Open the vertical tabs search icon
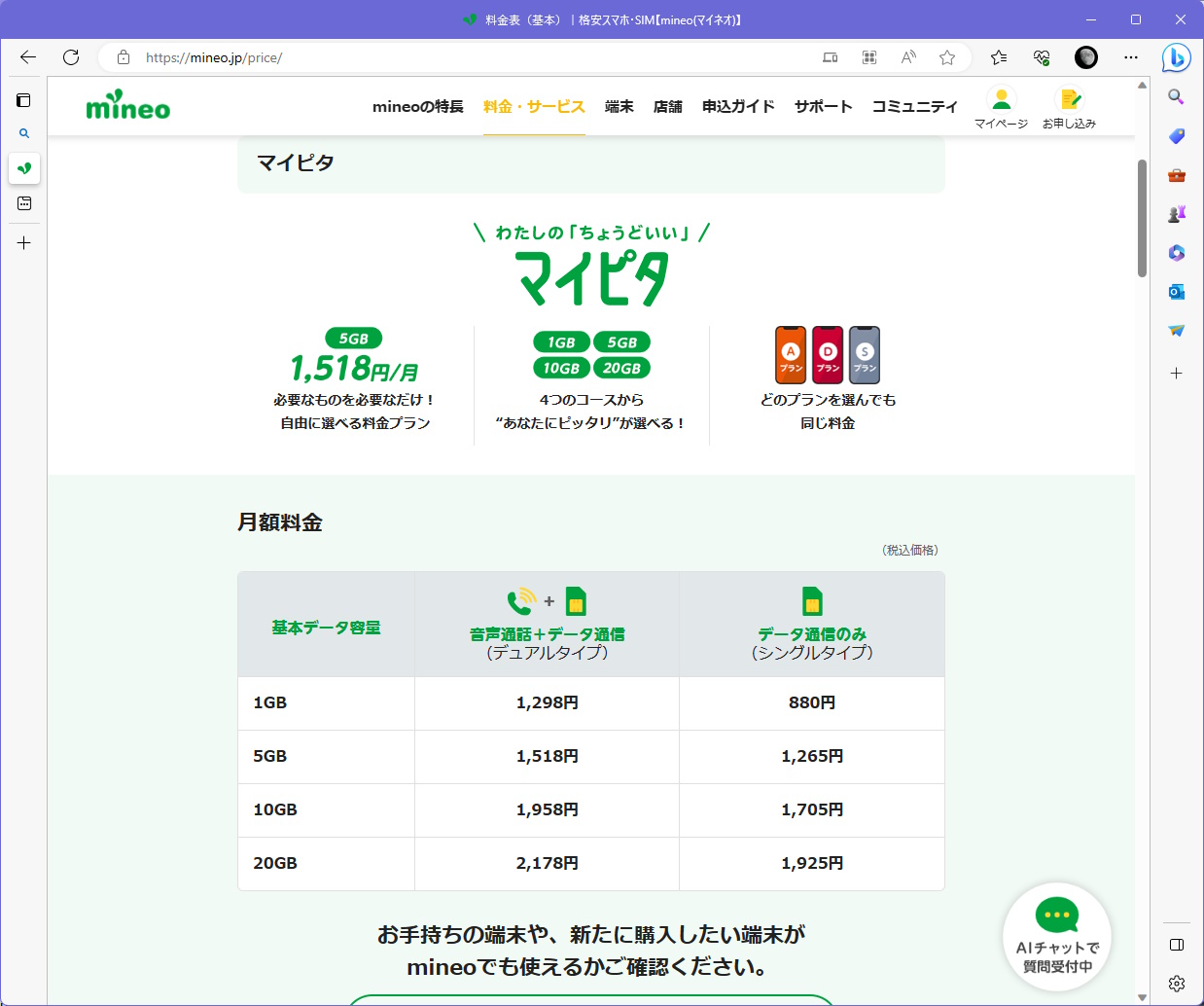 [x=24, y=133]
